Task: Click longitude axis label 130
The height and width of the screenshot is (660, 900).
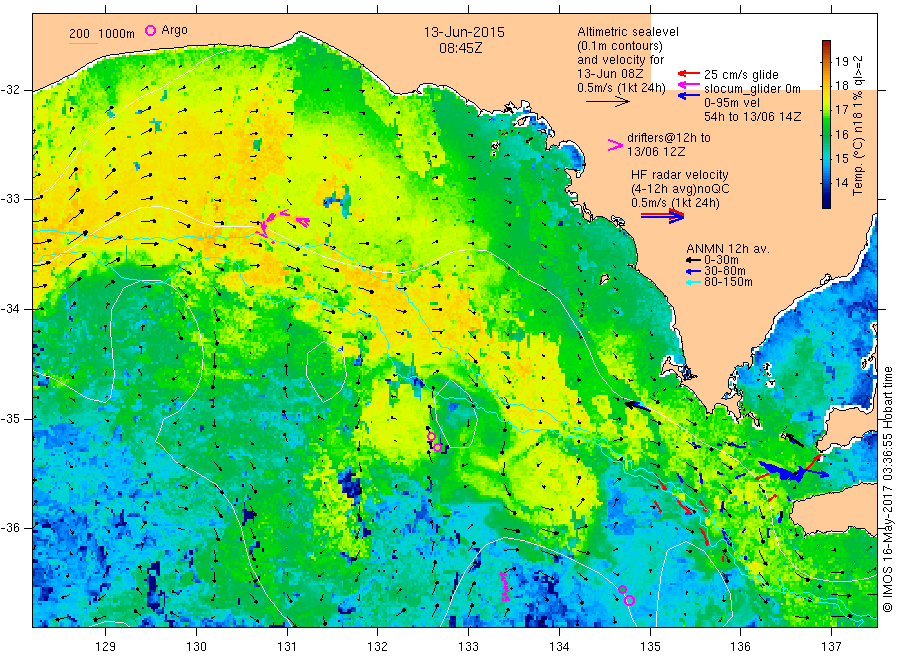Action: (196, 647)
